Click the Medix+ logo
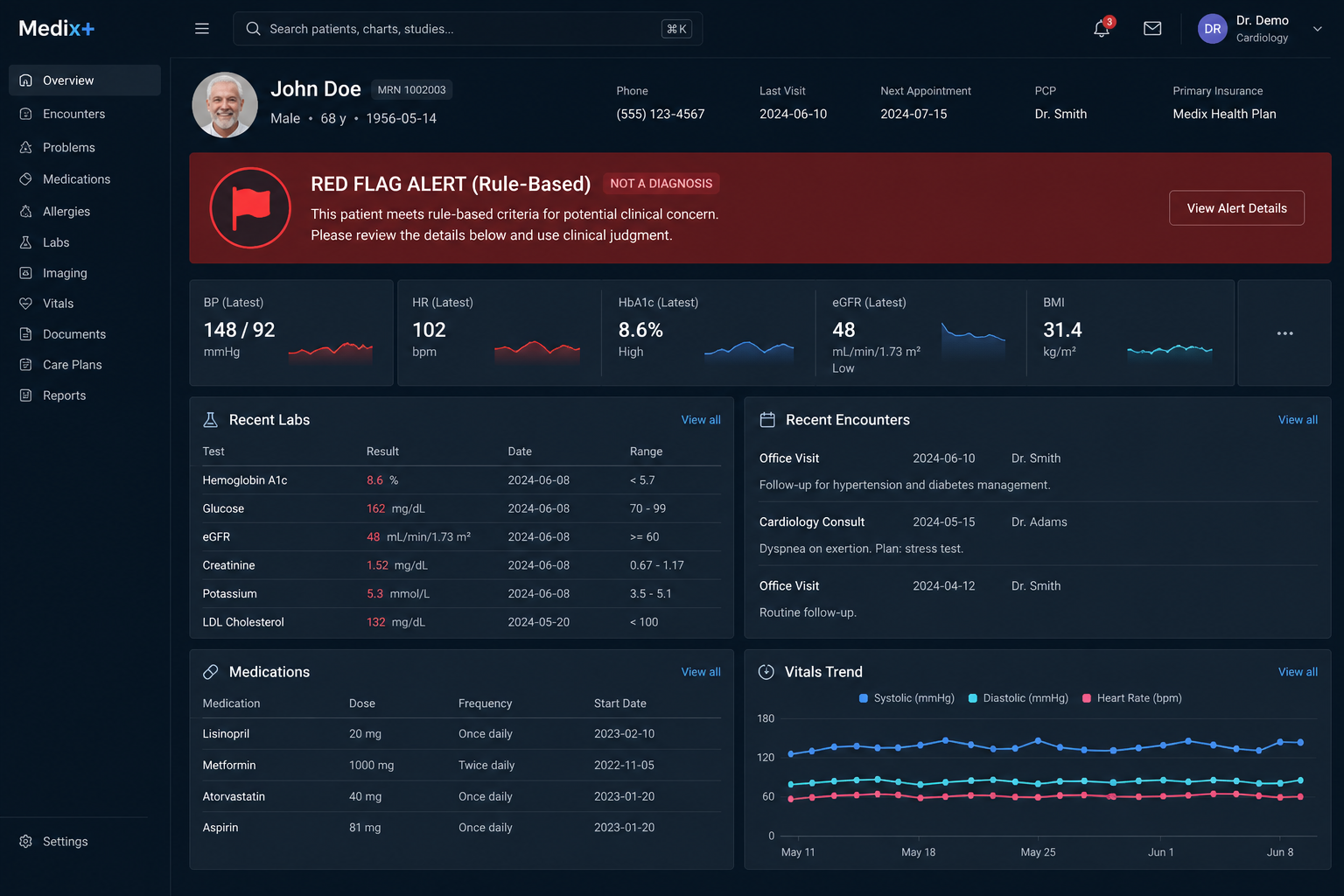The height and width of the screenshot is (896, 1344). (57, 29)
